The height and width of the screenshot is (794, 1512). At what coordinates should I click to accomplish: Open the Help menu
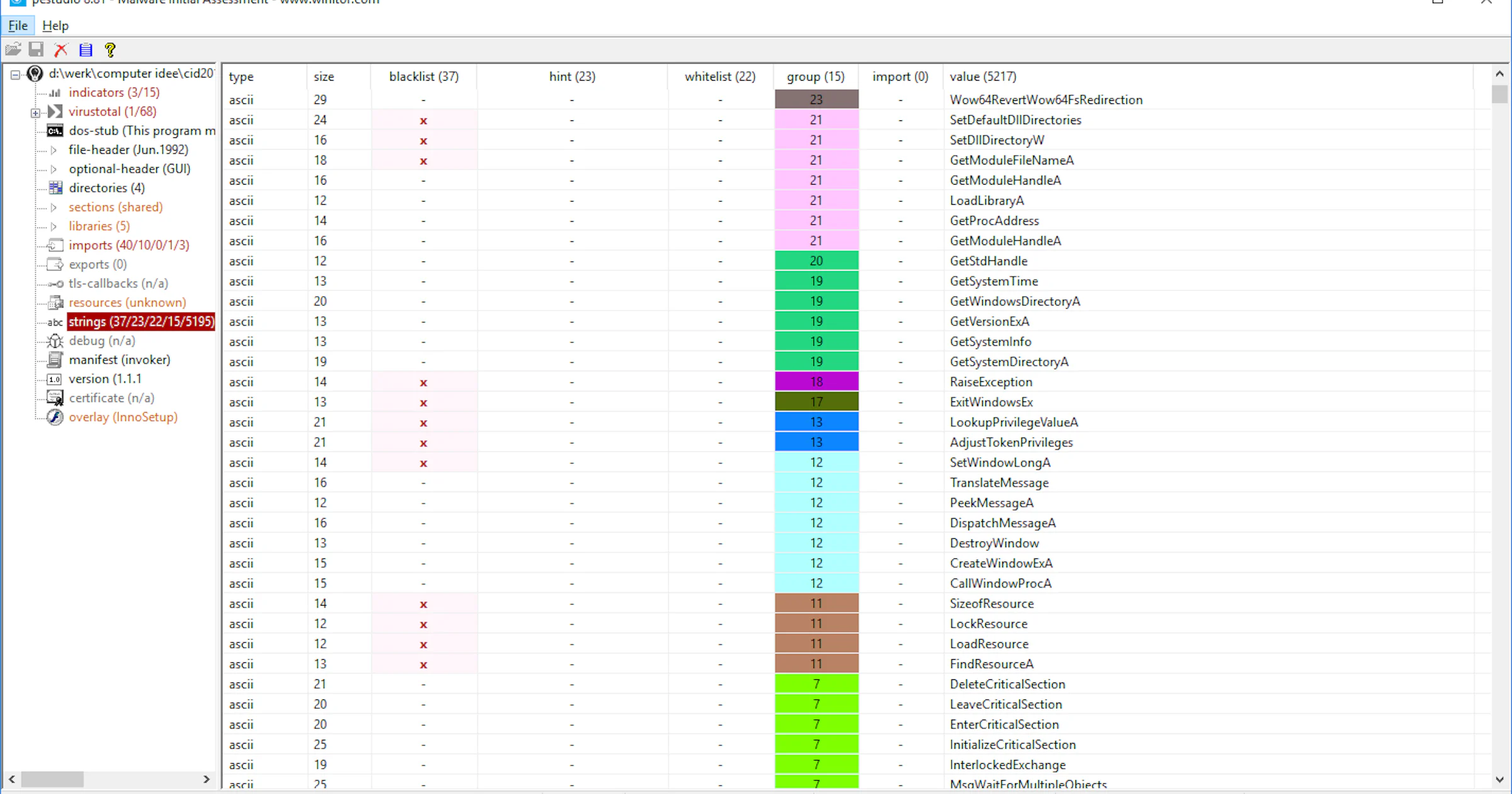click(x=55, y=25)
